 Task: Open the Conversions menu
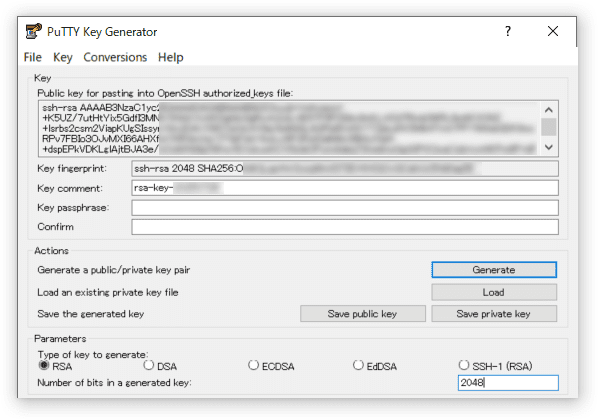[x=115, y=57]
